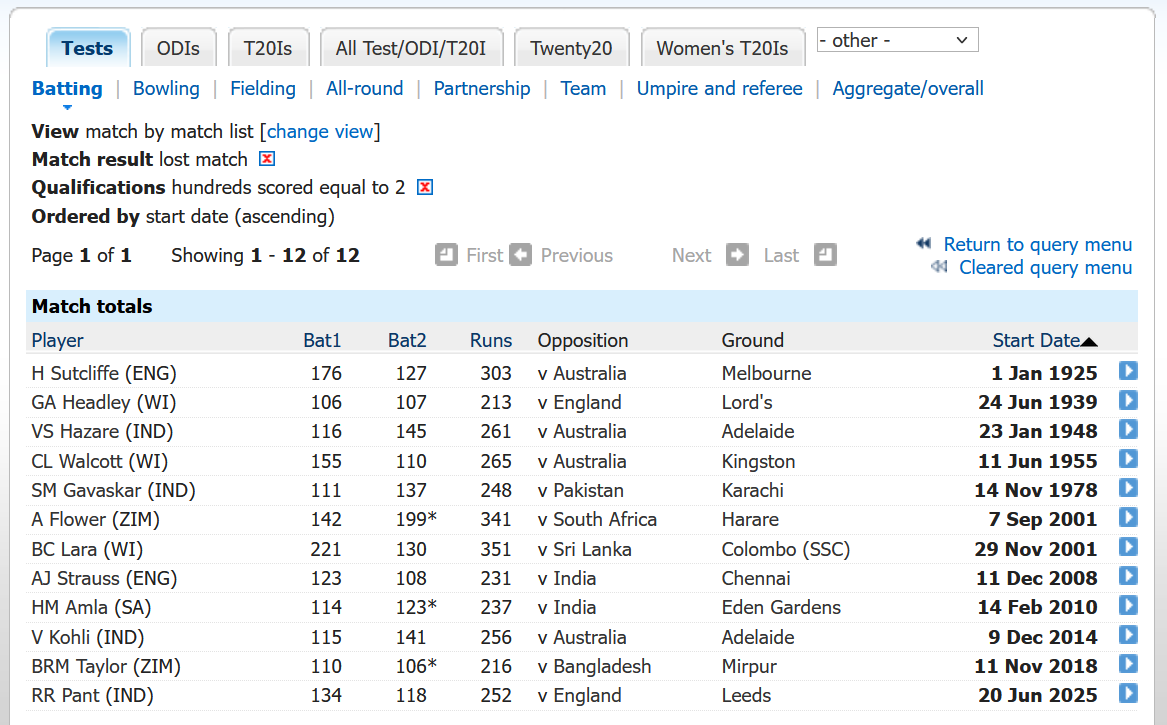
Task: Click player name H Sutcliffe (ENG)
Action: (x=104, y=373)
